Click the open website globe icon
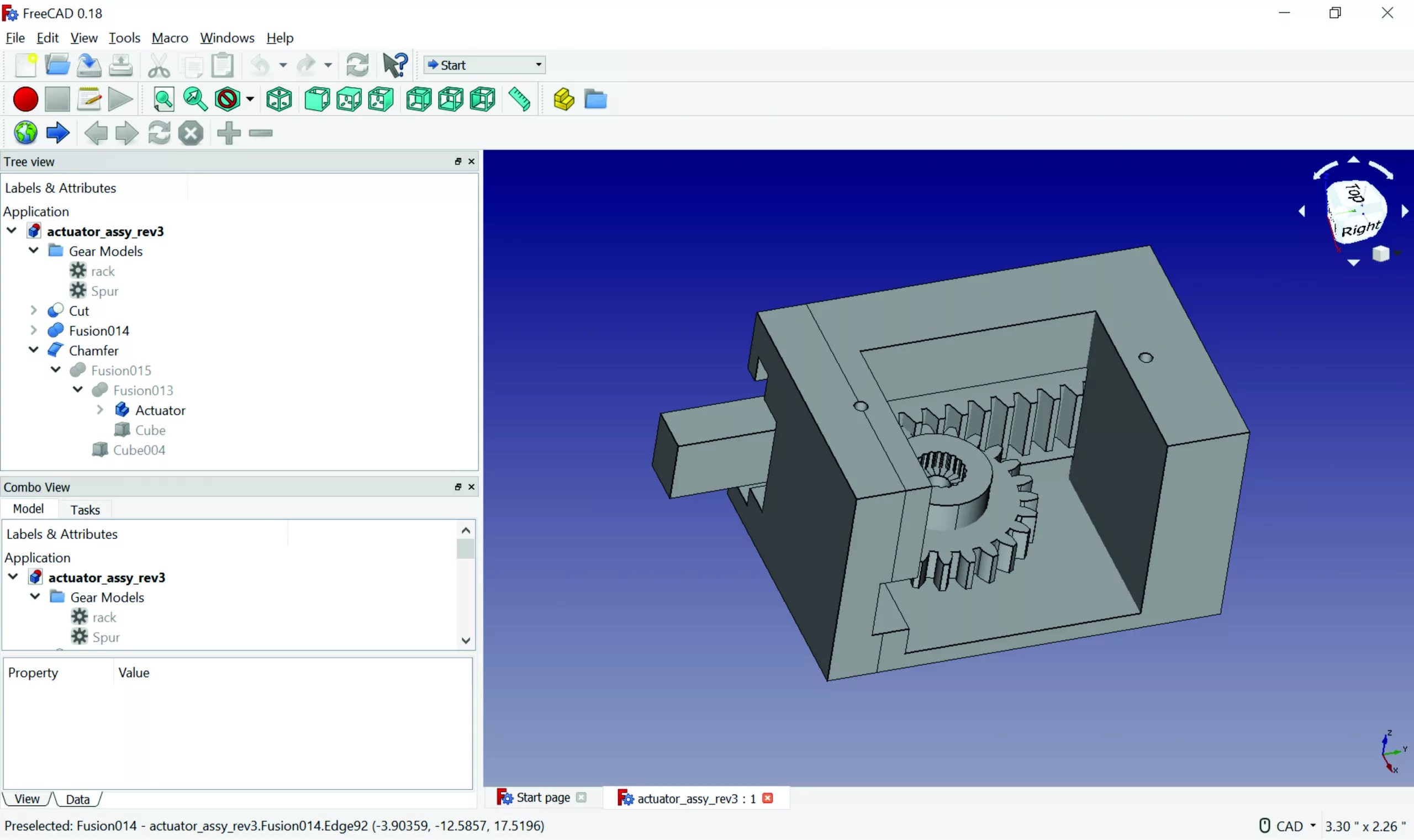The image size is (1414, 840). 25,134
